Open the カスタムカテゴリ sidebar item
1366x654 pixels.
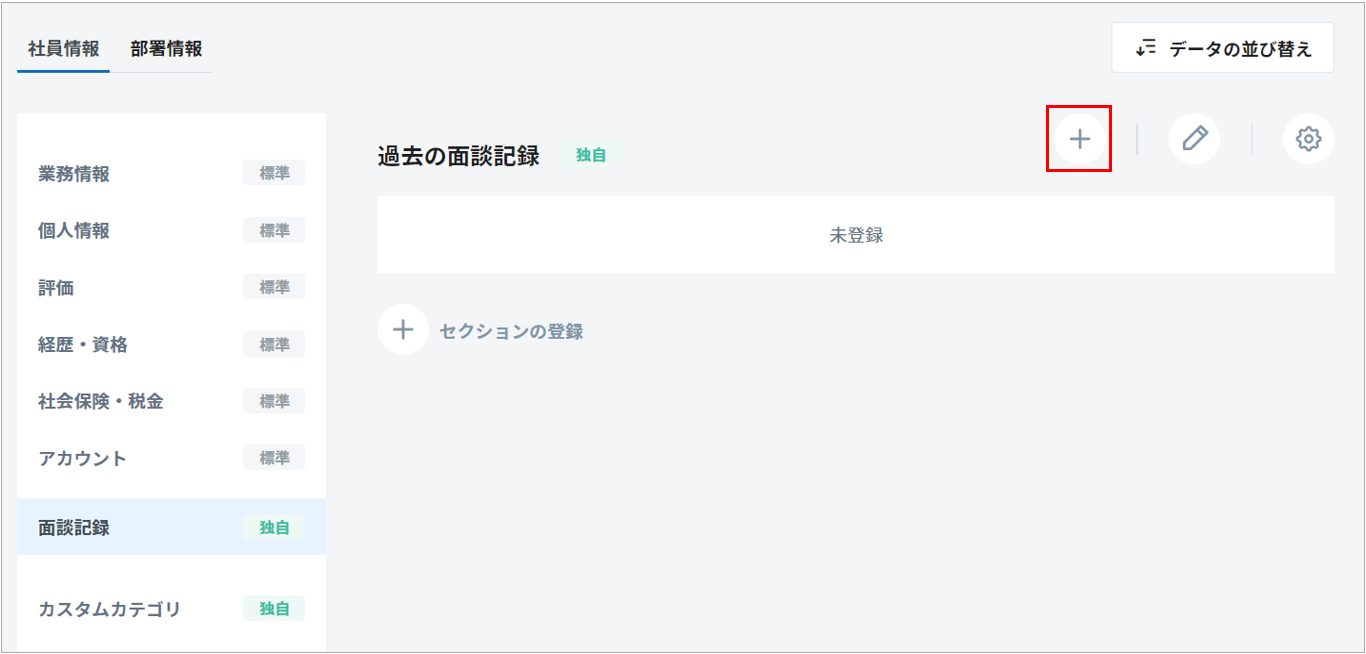coord(110,608)
